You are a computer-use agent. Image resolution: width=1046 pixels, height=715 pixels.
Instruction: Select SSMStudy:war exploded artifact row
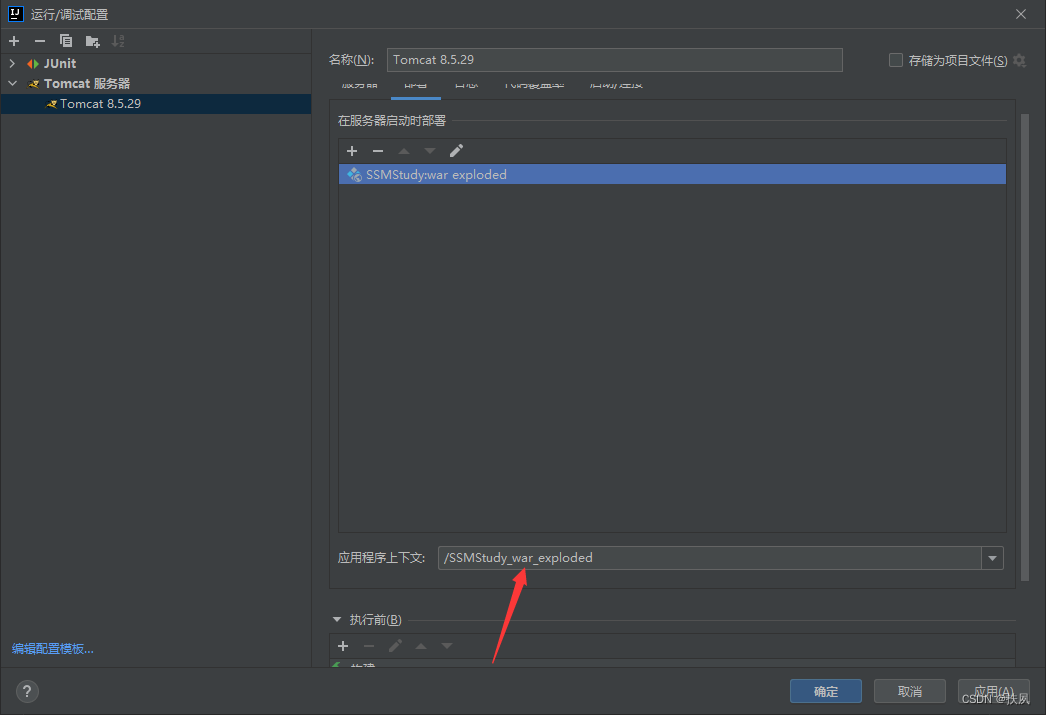672,174
